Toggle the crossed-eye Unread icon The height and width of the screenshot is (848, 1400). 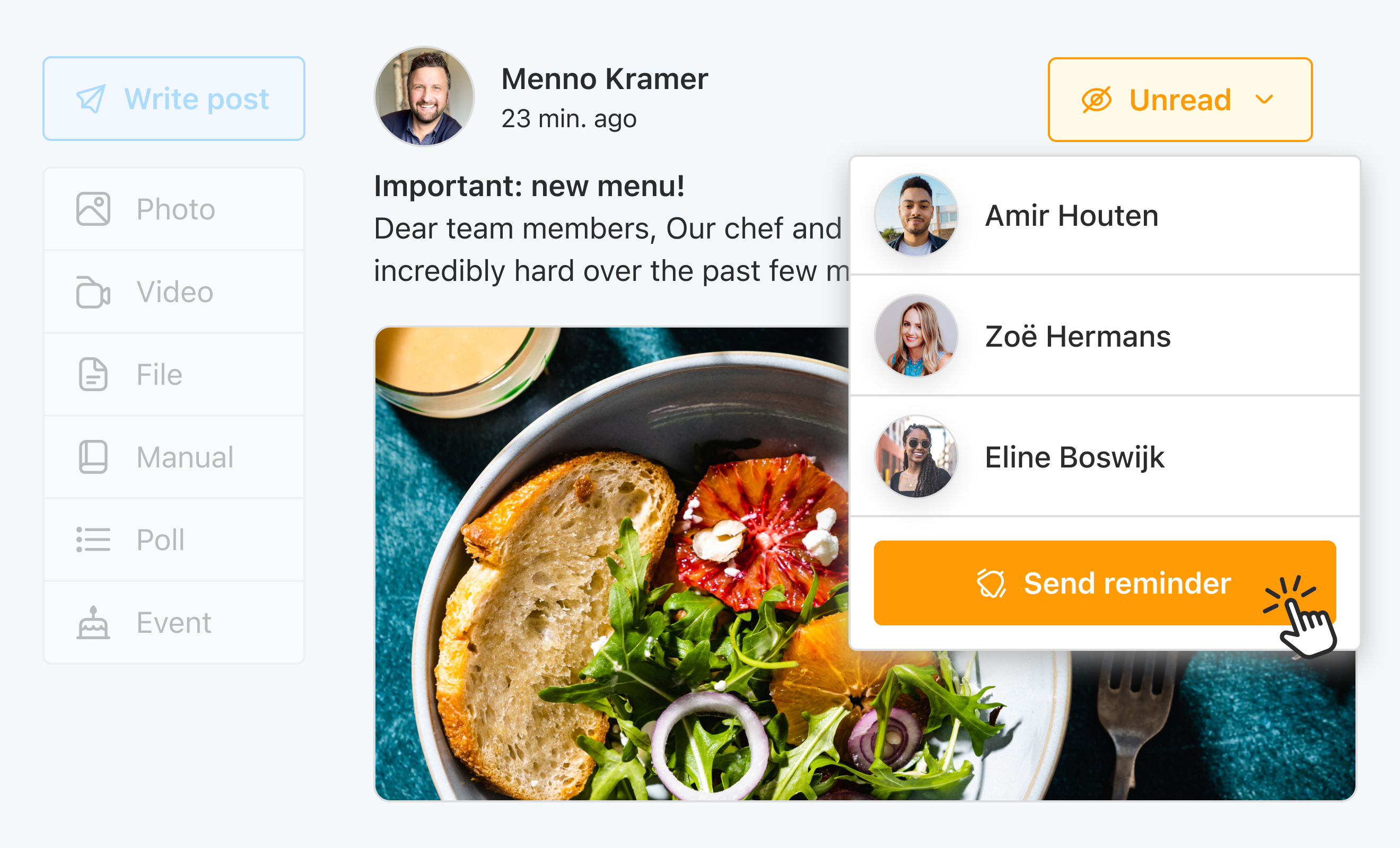[1096, 100]
